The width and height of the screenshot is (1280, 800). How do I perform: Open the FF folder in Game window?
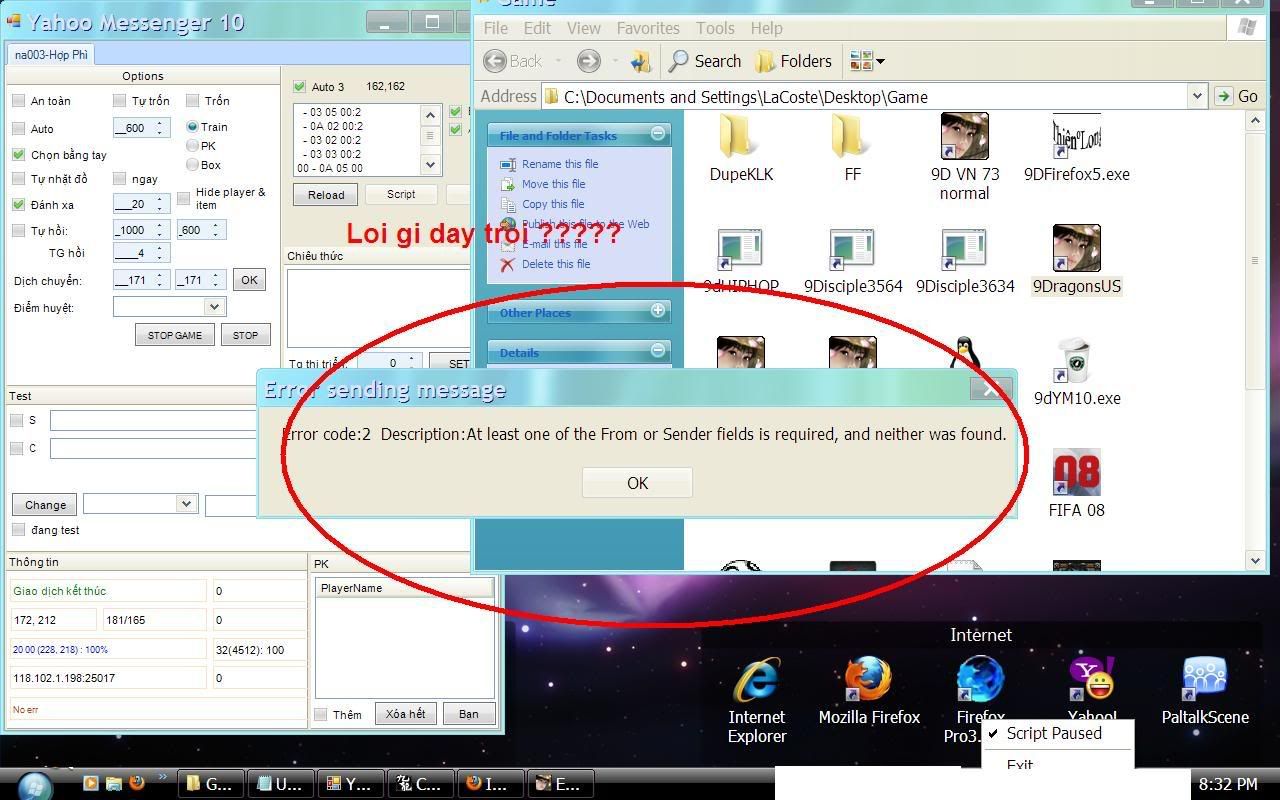coord(852,147)
